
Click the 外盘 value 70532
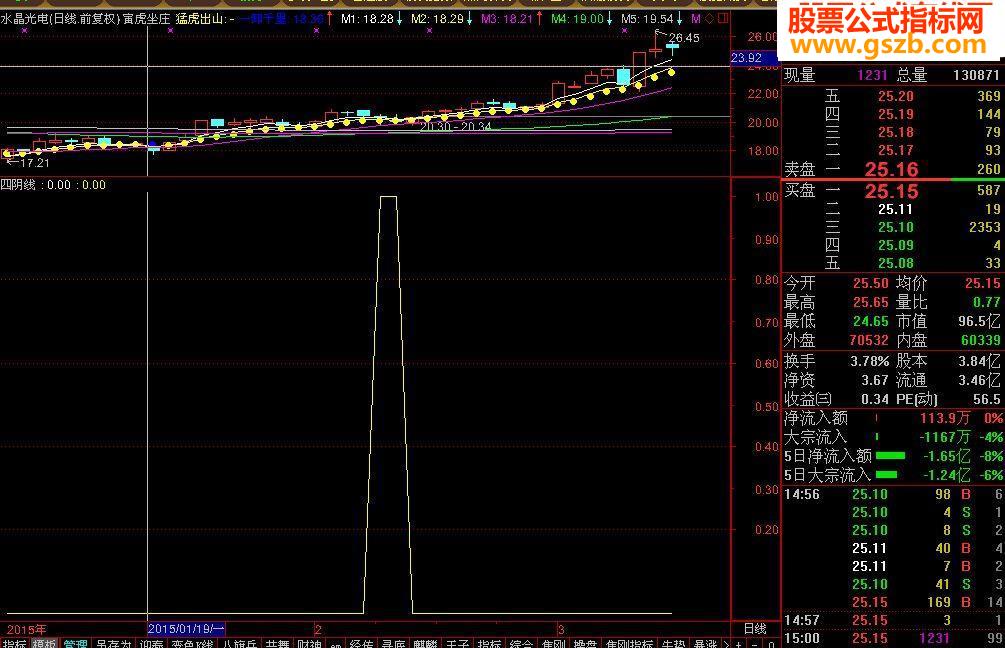tap(869, 340)
